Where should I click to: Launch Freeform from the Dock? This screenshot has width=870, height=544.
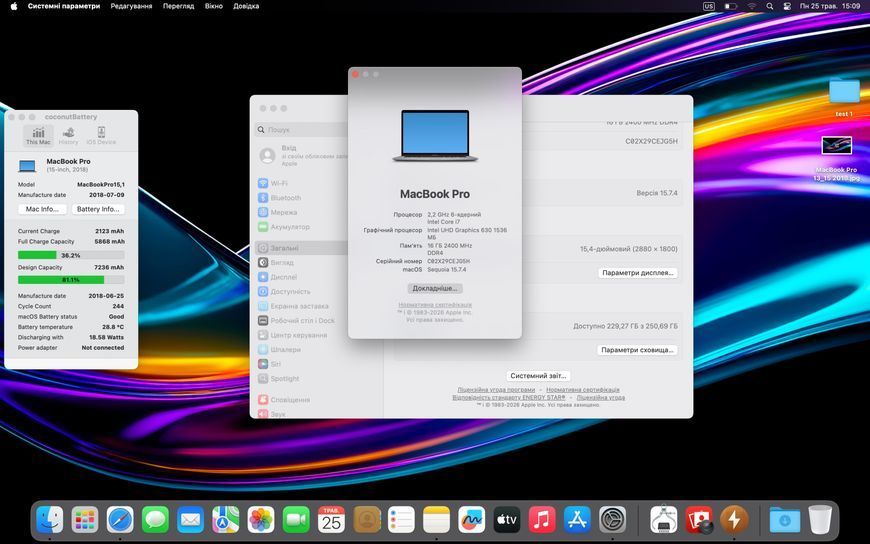click(x=472, y=520)
